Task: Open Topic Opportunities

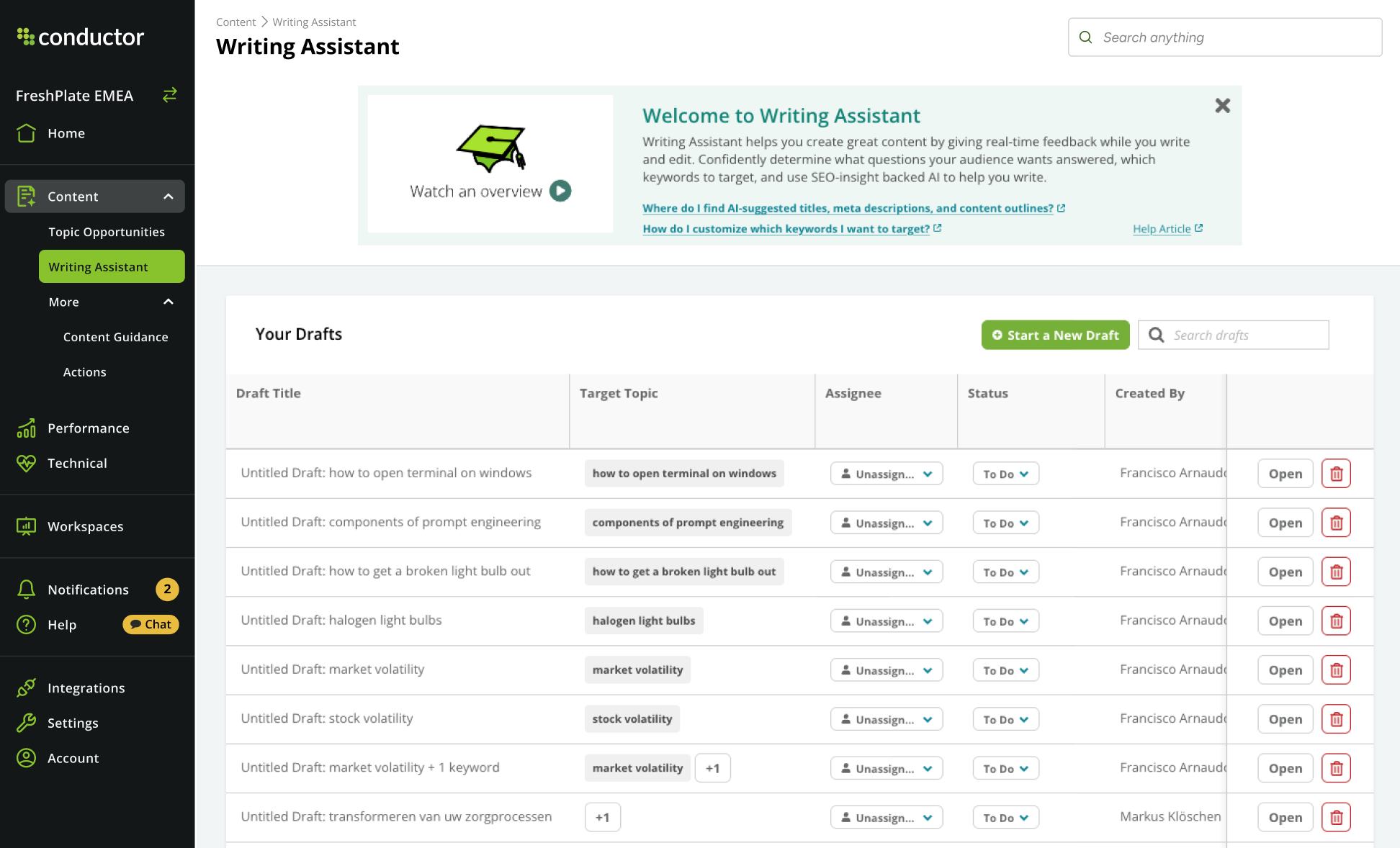Action: point(107,232)
